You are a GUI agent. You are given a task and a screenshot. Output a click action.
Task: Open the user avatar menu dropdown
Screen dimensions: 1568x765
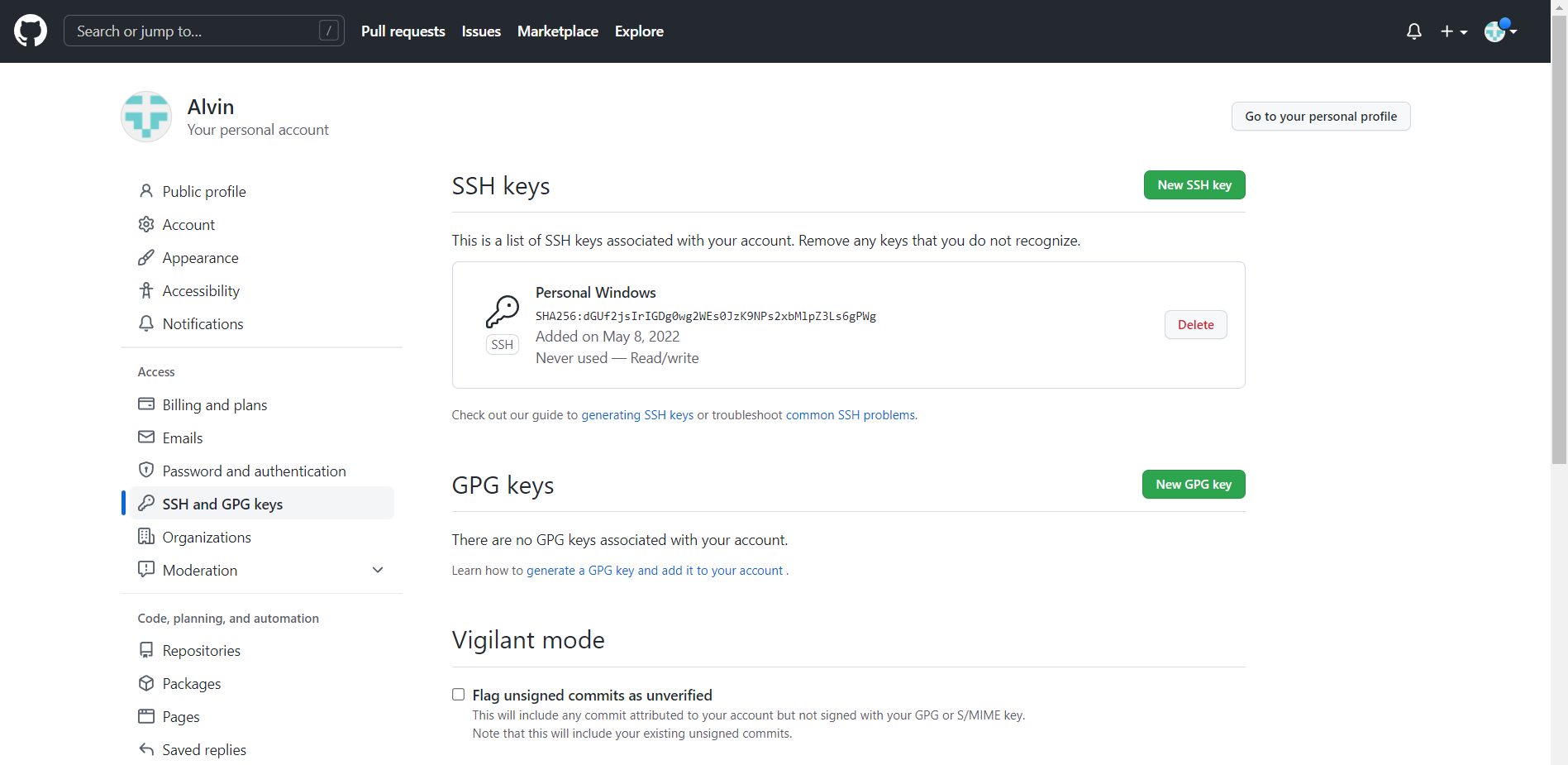1500,31
